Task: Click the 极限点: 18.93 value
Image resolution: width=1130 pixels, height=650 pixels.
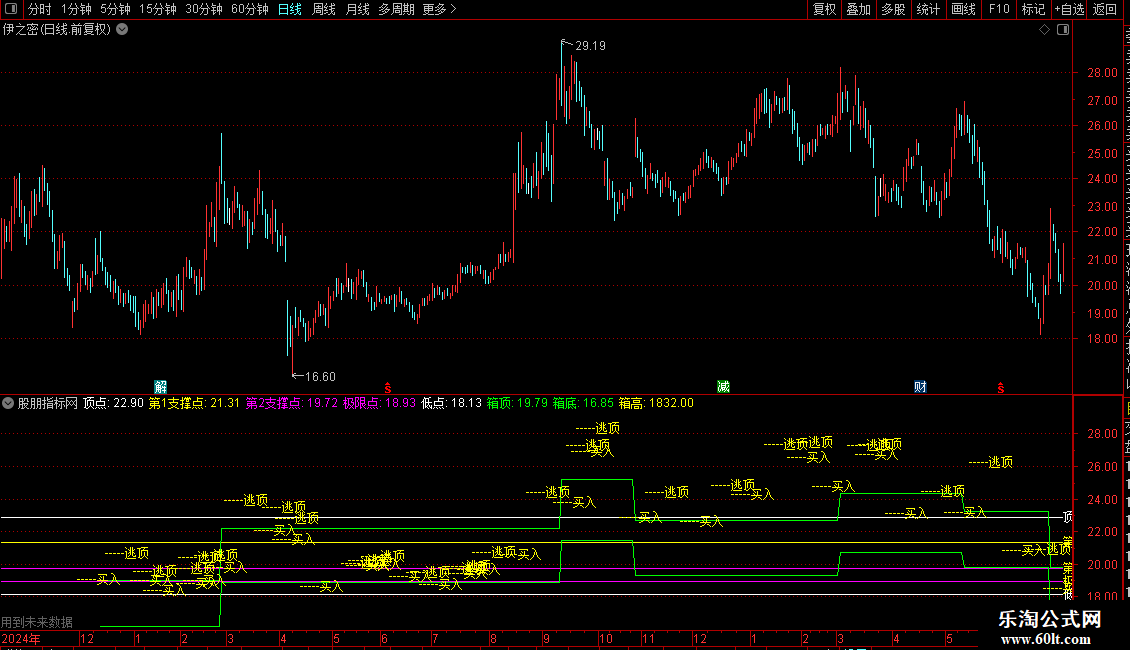Action: 379,403
